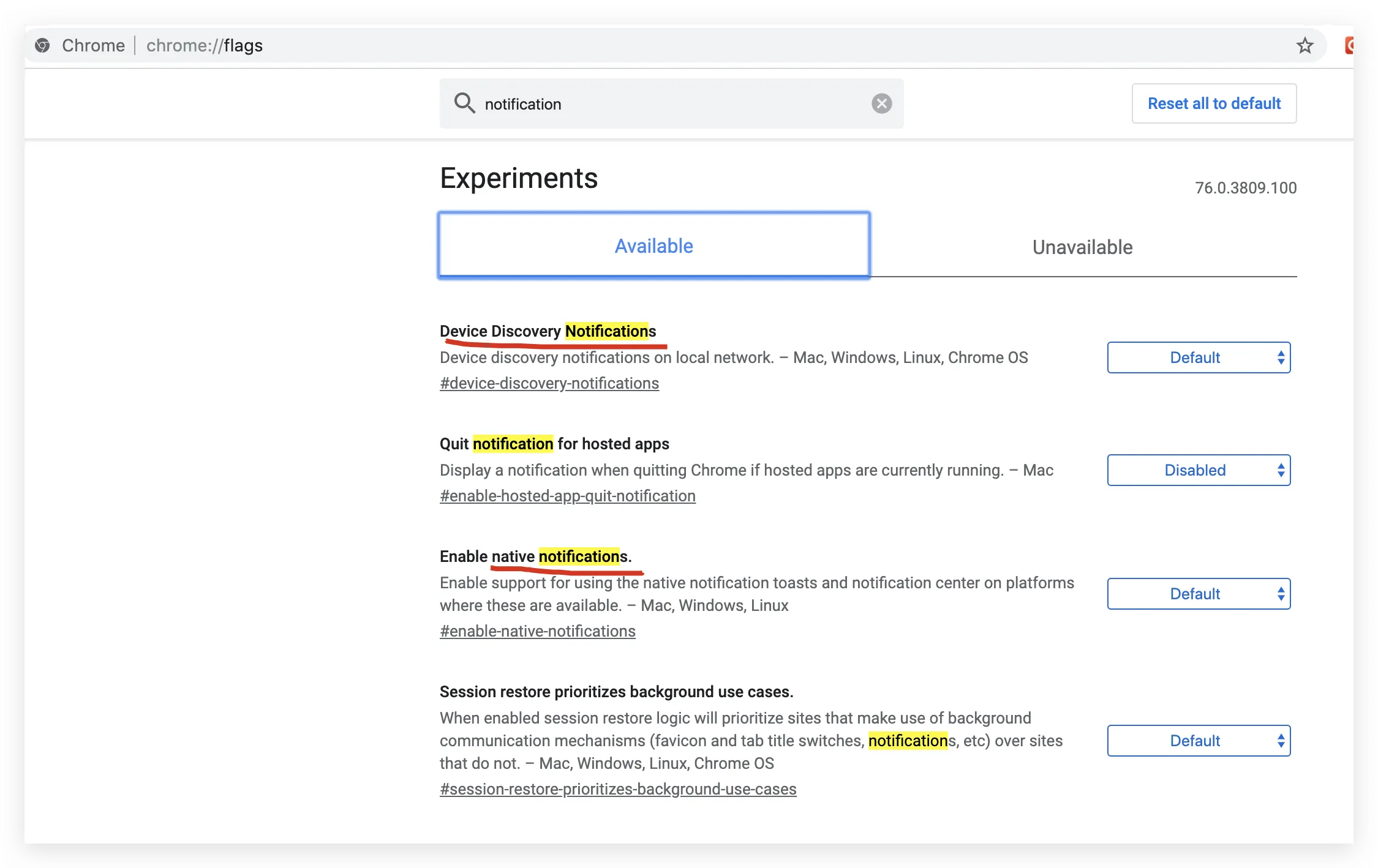This screenshot has height=868, width=1378.
Task: Switch to the Available tab
Action: pyautogui.click(x=653, y=246)
